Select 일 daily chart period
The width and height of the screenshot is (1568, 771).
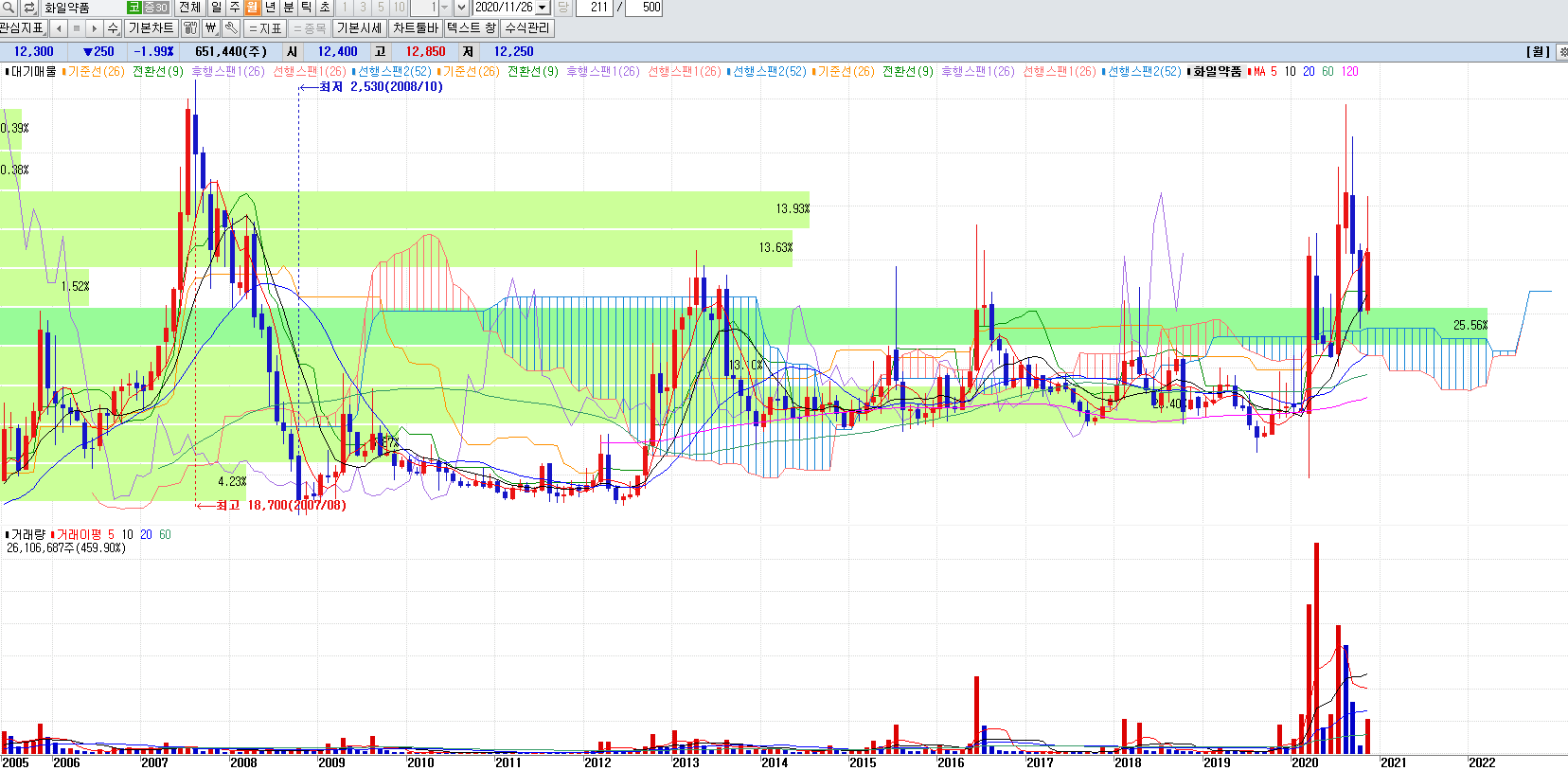[216, 8]
